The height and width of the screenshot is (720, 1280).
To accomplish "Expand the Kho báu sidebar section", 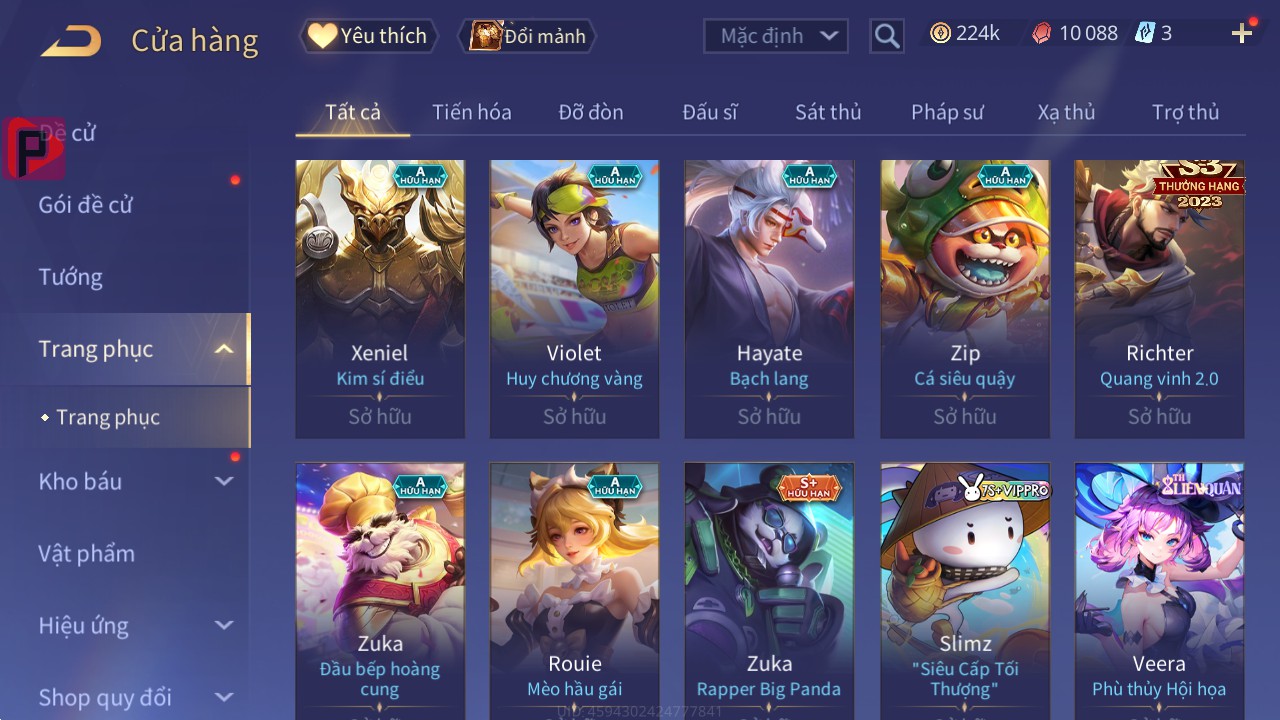I will point(224,481).
